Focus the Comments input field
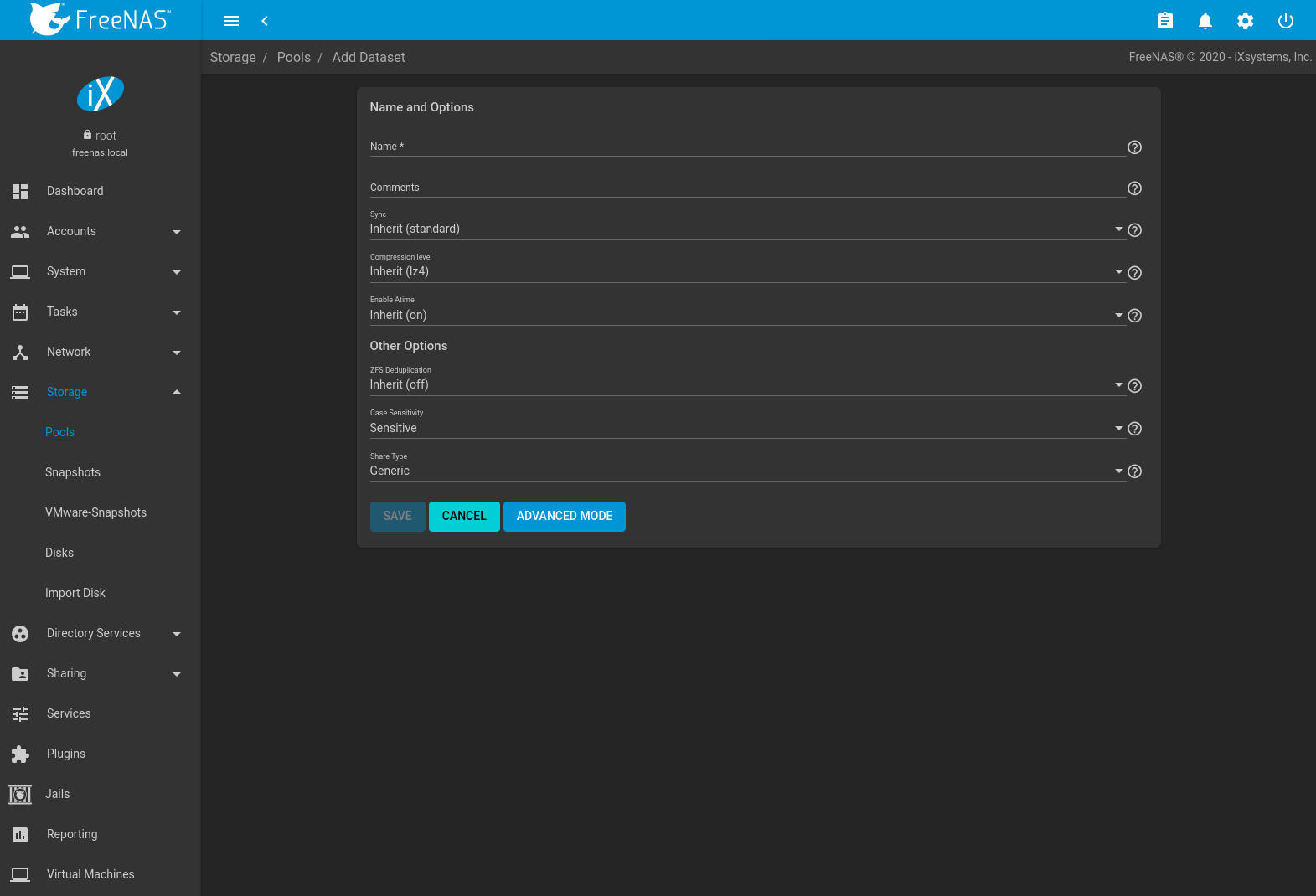 [x=746, y=188]
